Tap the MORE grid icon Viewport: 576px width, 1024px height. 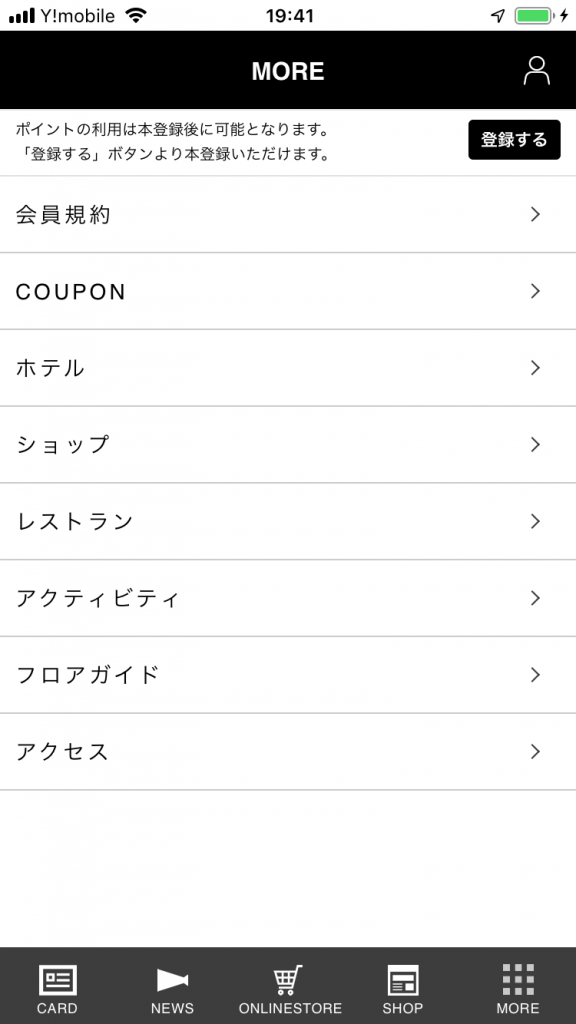pyautogui.click(x=518, y=980)
